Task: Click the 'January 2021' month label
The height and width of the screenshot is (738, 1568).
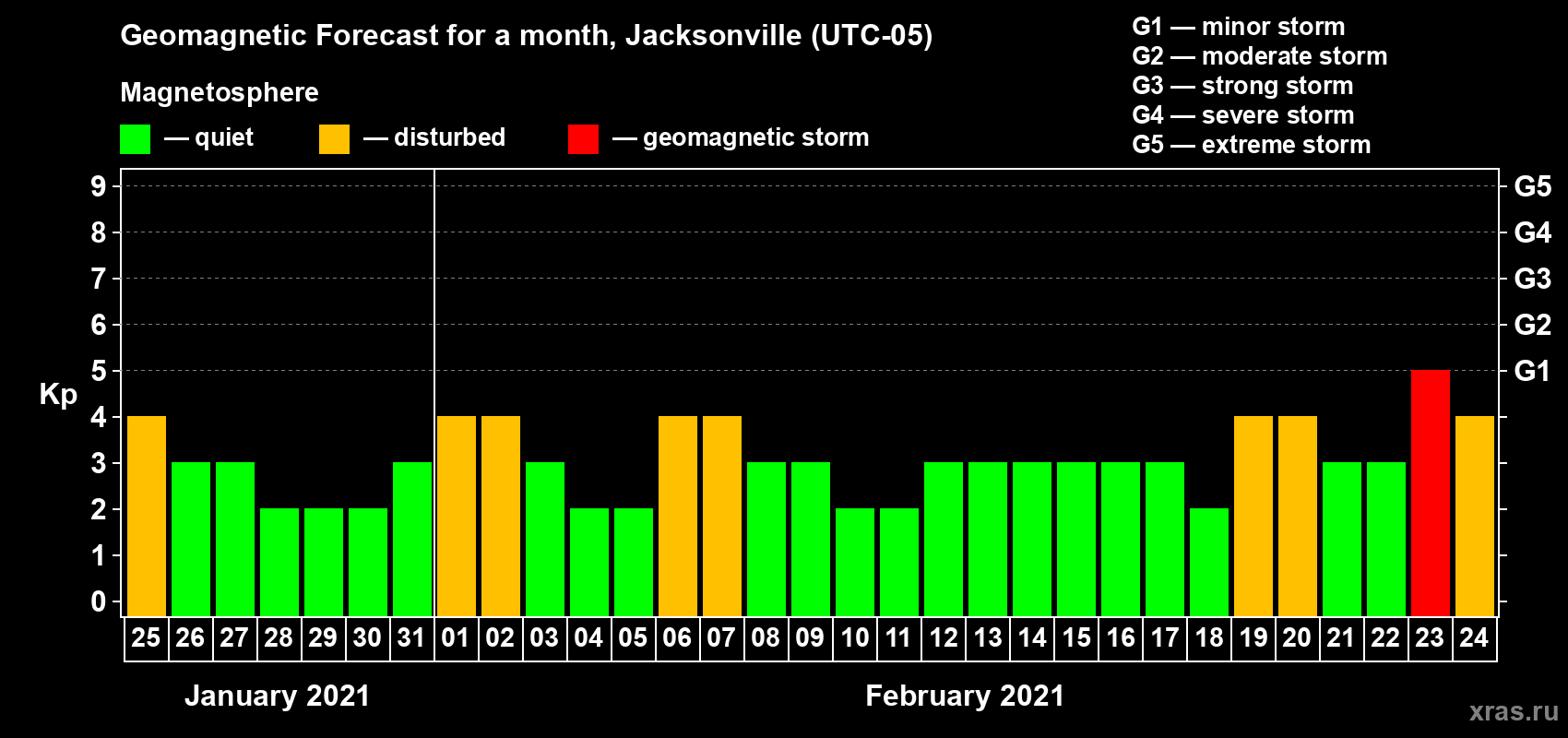Action: 277,696
